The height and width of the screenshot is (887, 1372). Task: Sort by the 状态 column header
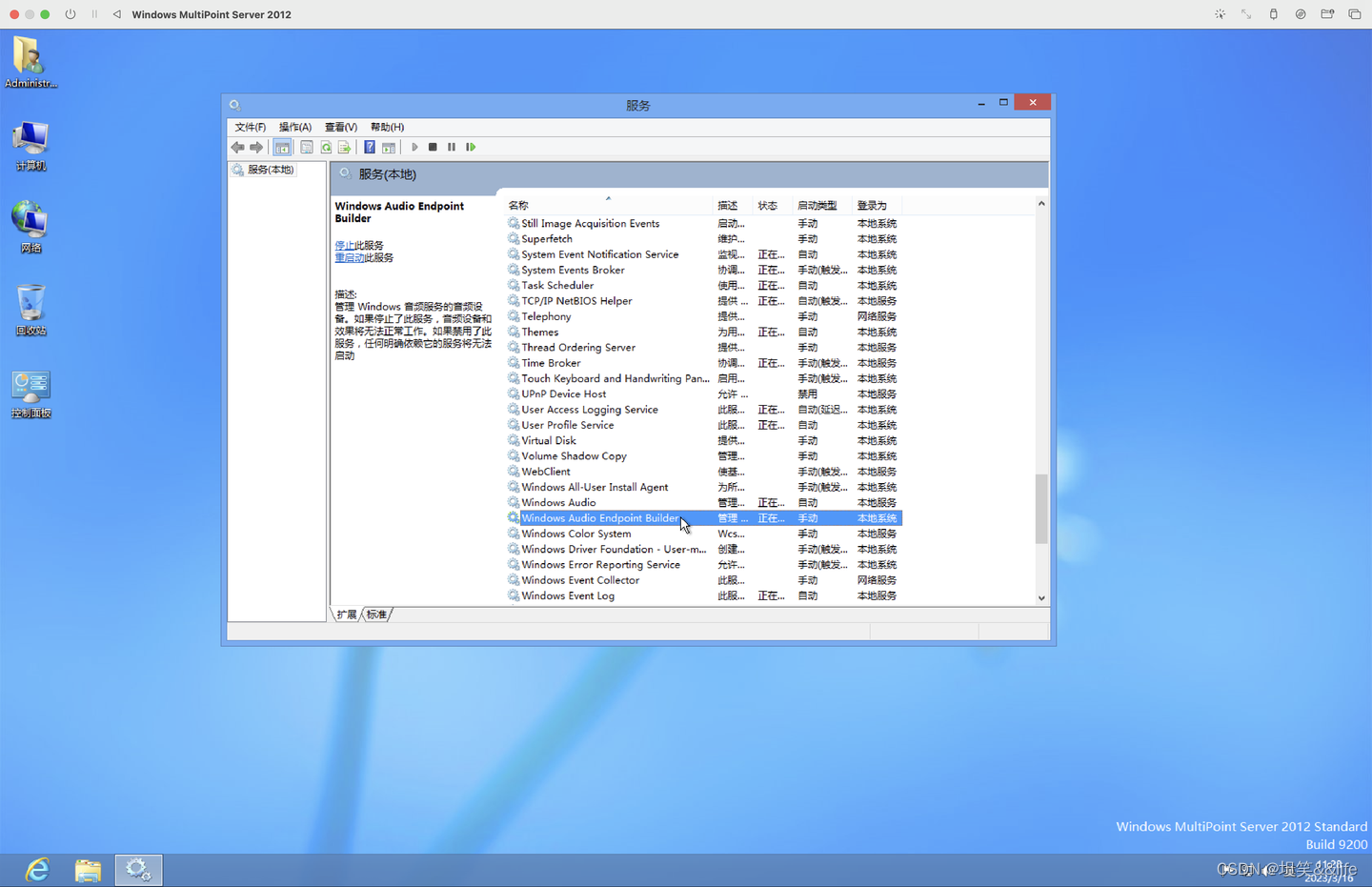coord(774,206)
